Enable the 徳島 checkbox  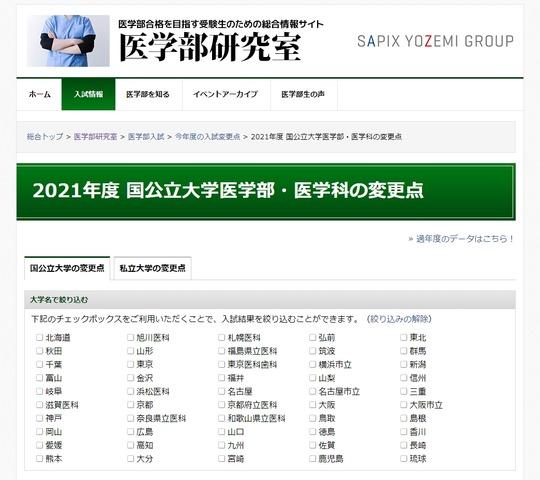312,431
